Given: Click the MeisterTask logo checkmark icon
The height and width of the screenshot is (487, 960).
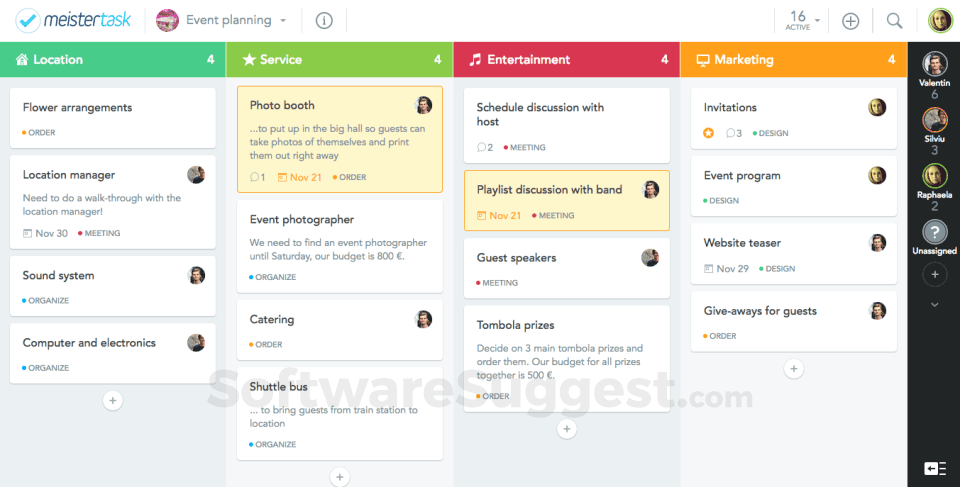Looking at the screenshot, I should 28,20.
